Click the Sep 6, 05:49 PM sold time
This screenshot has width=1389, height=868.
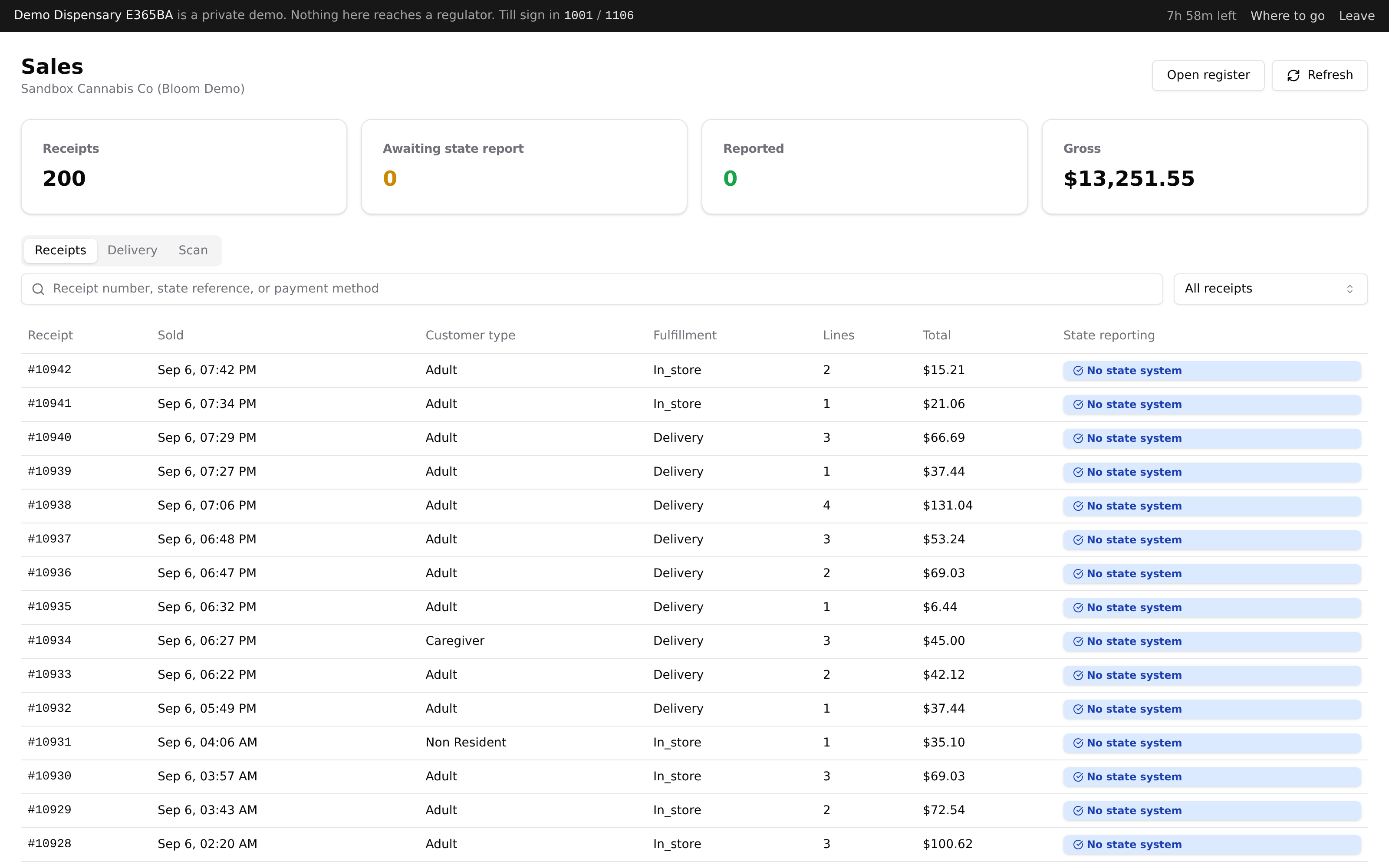[207, 708]
